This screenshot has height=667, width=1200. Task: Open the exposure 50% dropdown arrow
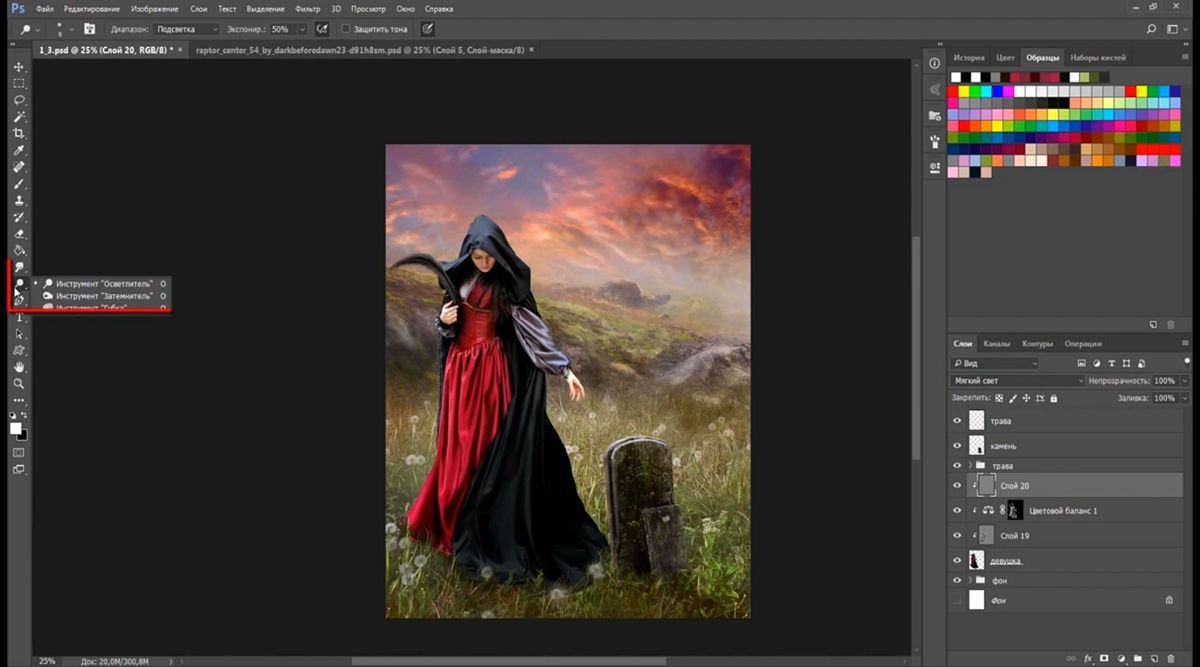pos(302,29)
